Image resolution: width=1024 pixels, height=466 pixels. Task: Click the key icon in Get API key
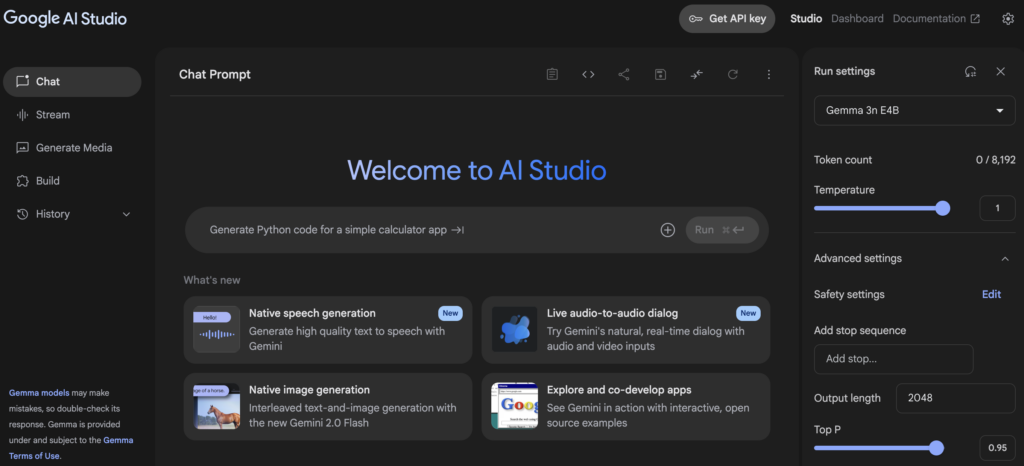[696, 19]
